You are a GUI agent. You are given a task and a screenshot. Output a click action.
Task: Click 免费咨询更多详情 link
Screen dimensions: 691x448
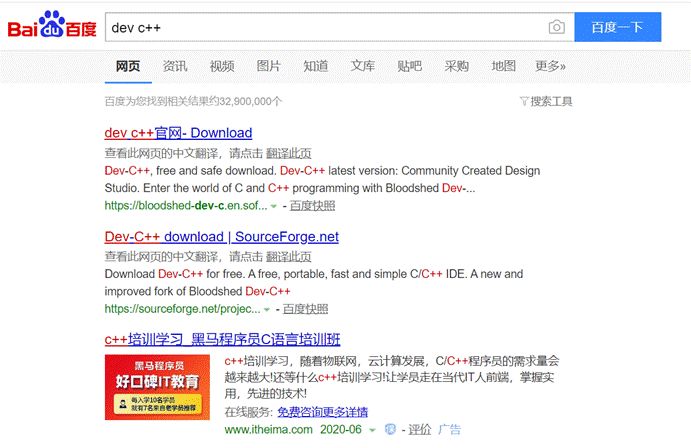pos(322,412)
